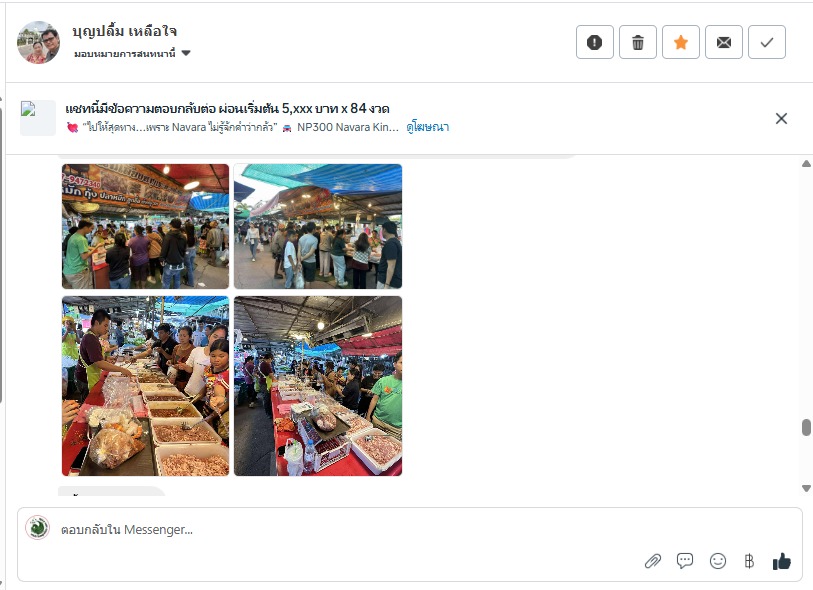Delete conversation using trash icon
Viewport: 813px width, 590px height.
pos(638,42)
